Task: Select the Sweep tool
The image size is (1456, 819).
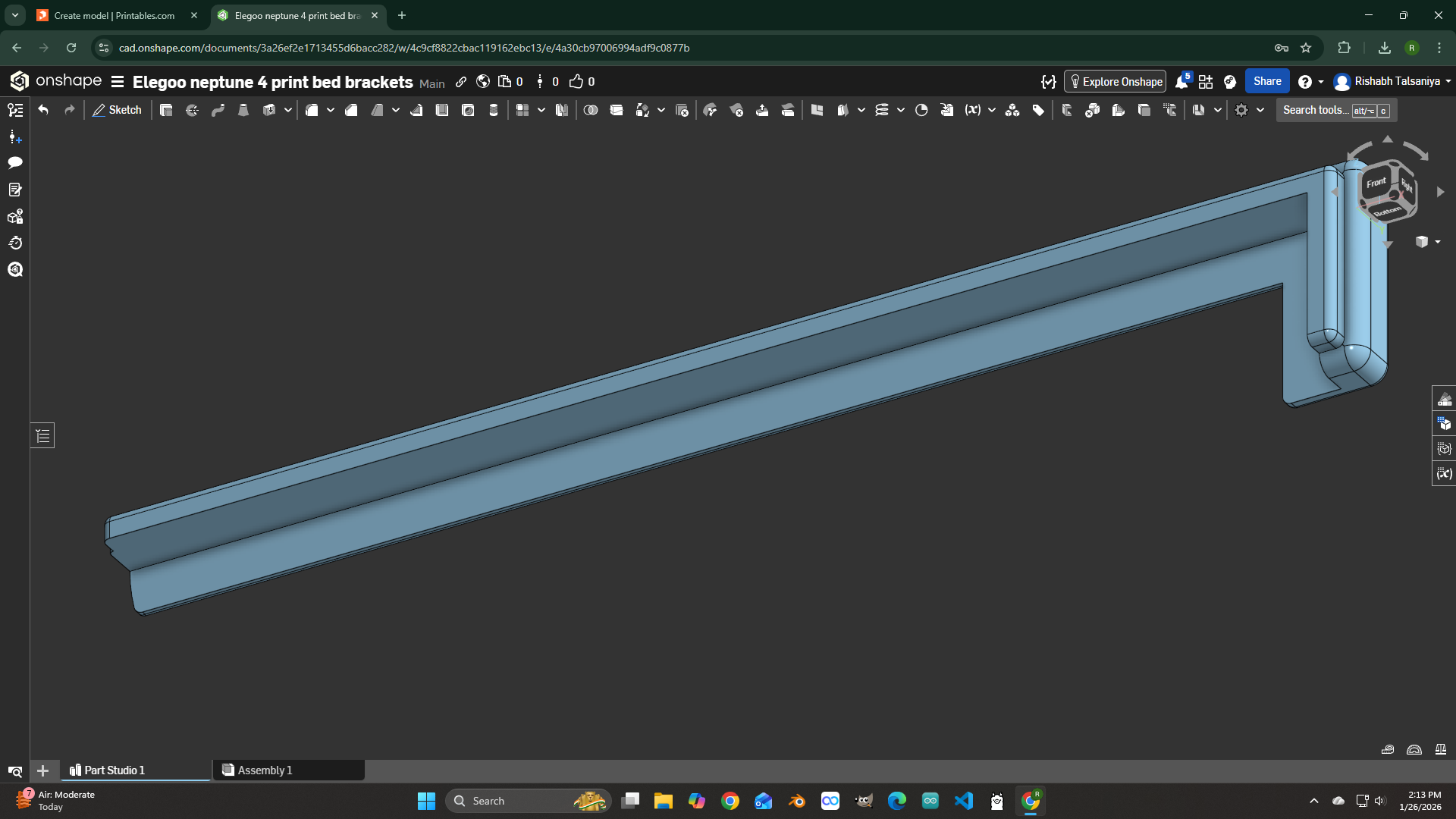Action: (218, 111)
